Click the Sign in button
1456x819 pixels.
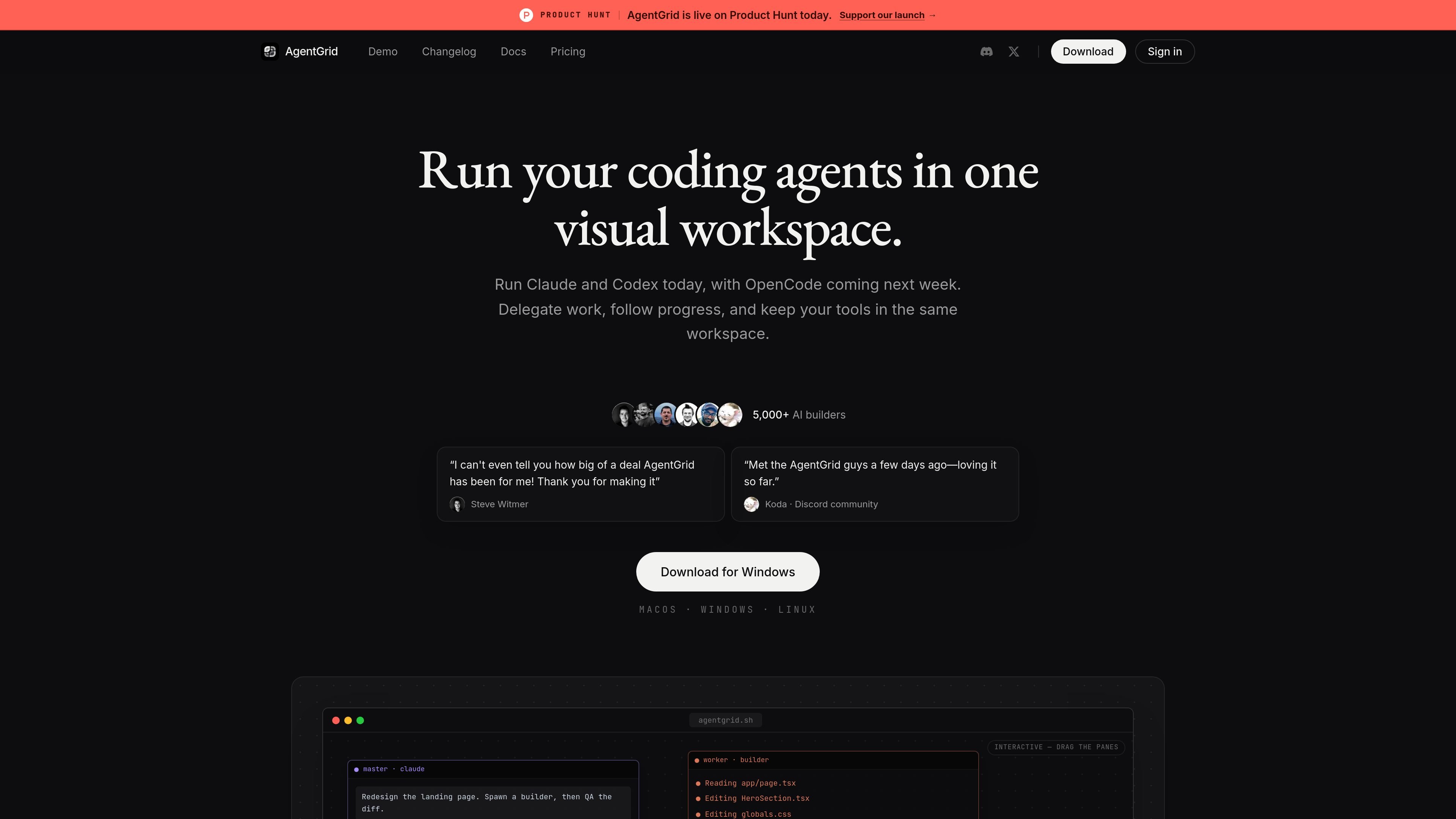pos(1164,52)
